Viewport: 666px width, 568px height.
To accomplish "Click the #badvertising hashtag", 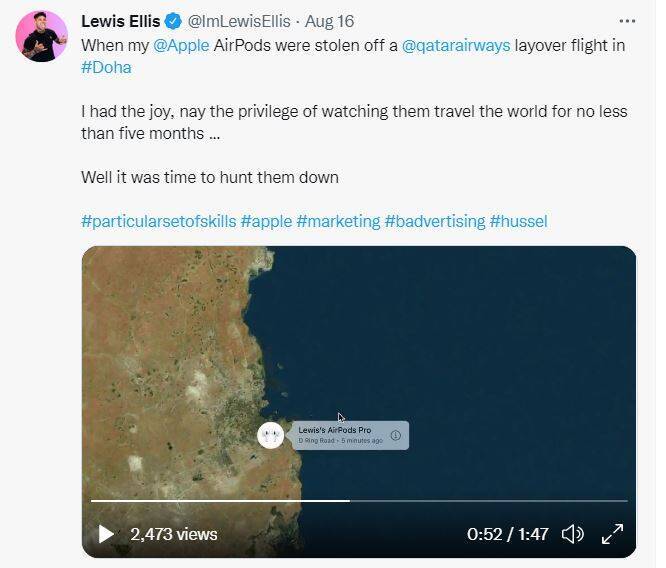I will [434, 221].
